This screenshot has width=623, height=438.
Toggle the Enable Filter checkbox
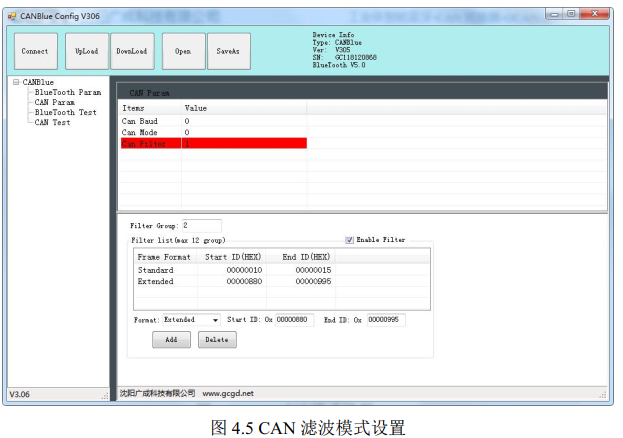click(x=349, y=240)
